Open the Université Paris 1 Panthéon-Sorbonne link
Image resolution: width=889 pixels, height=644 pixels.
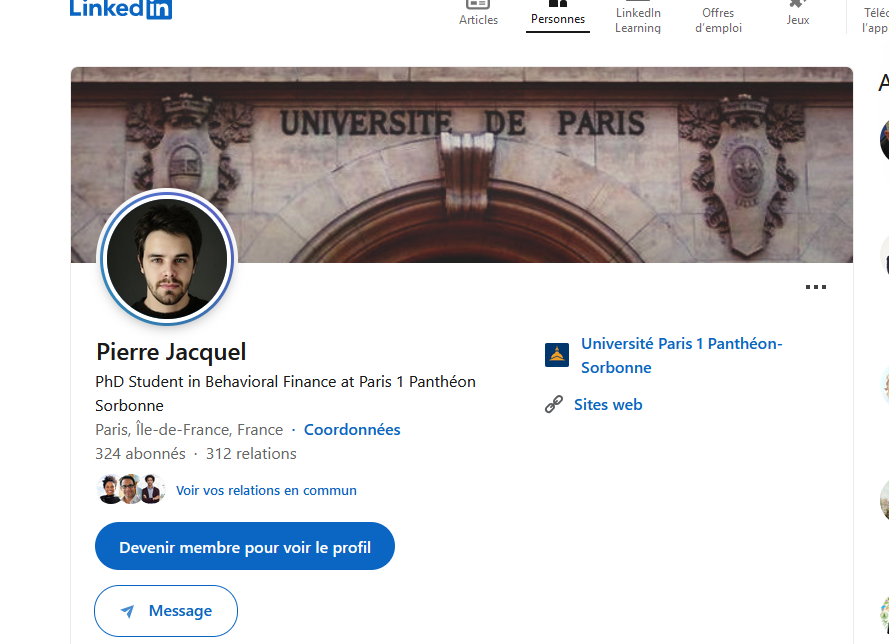(x=681, y=355)
